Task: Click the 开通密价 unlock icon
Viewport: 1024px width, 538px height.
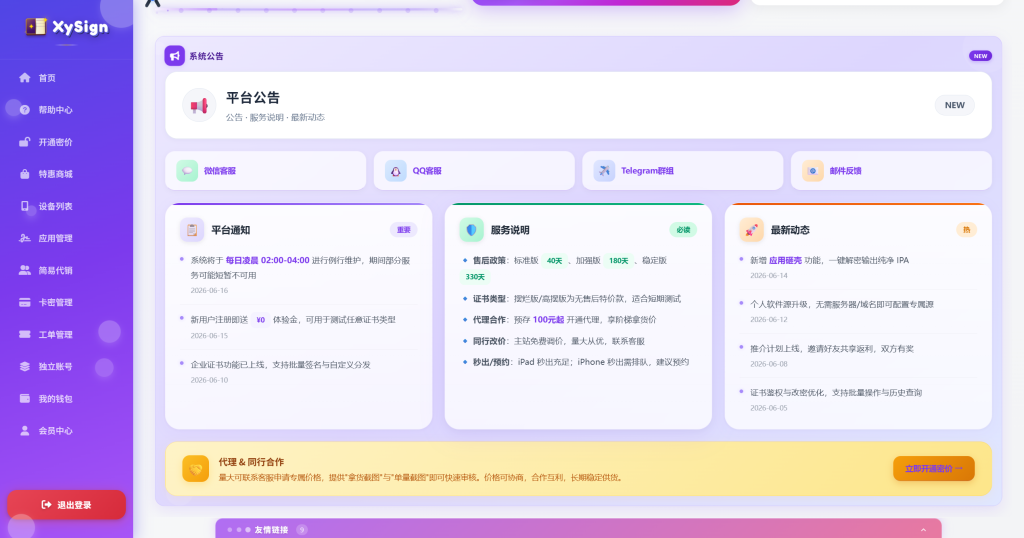Action: [x=25, y=142]
